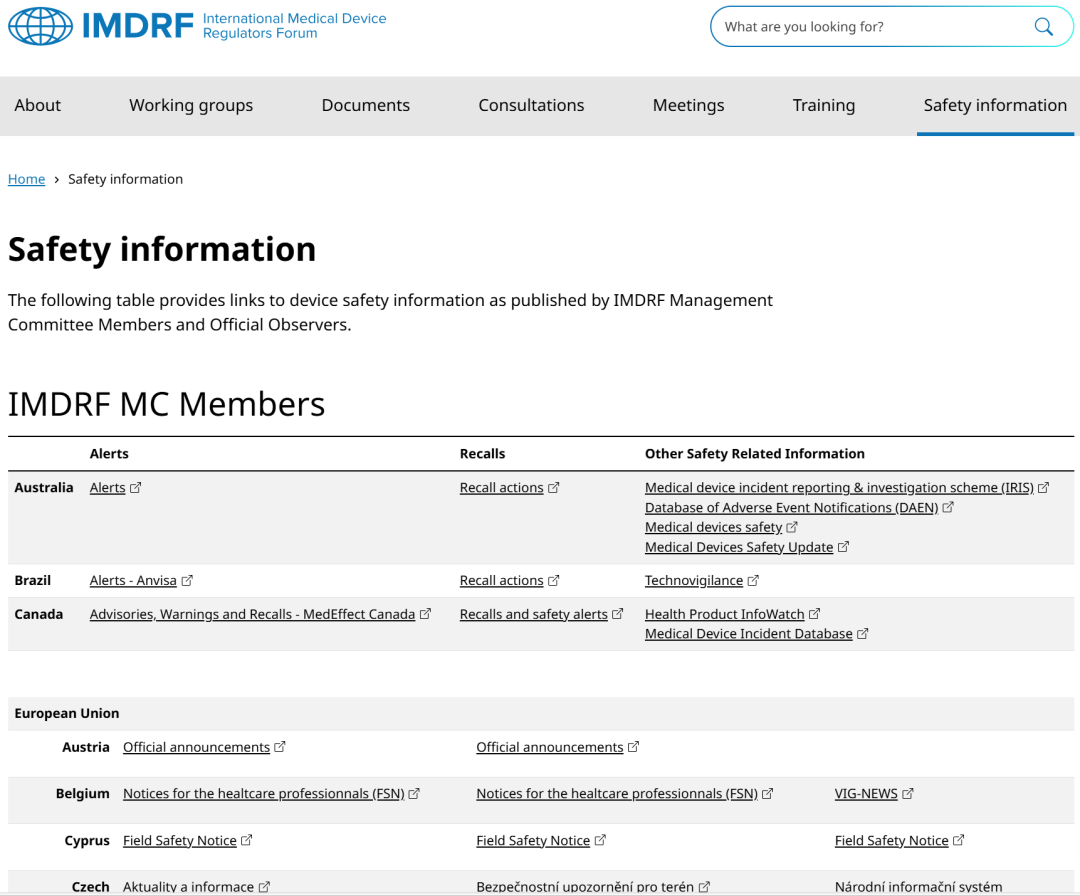
Task: Click the external-link icon beside VIG-NEWS
Action: pyautogui.click(x=908, y=793)
